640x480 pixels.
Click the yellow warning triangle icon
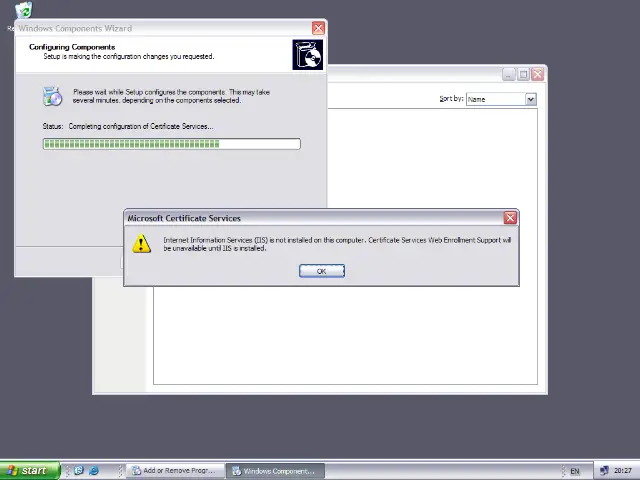coord(142,244)
